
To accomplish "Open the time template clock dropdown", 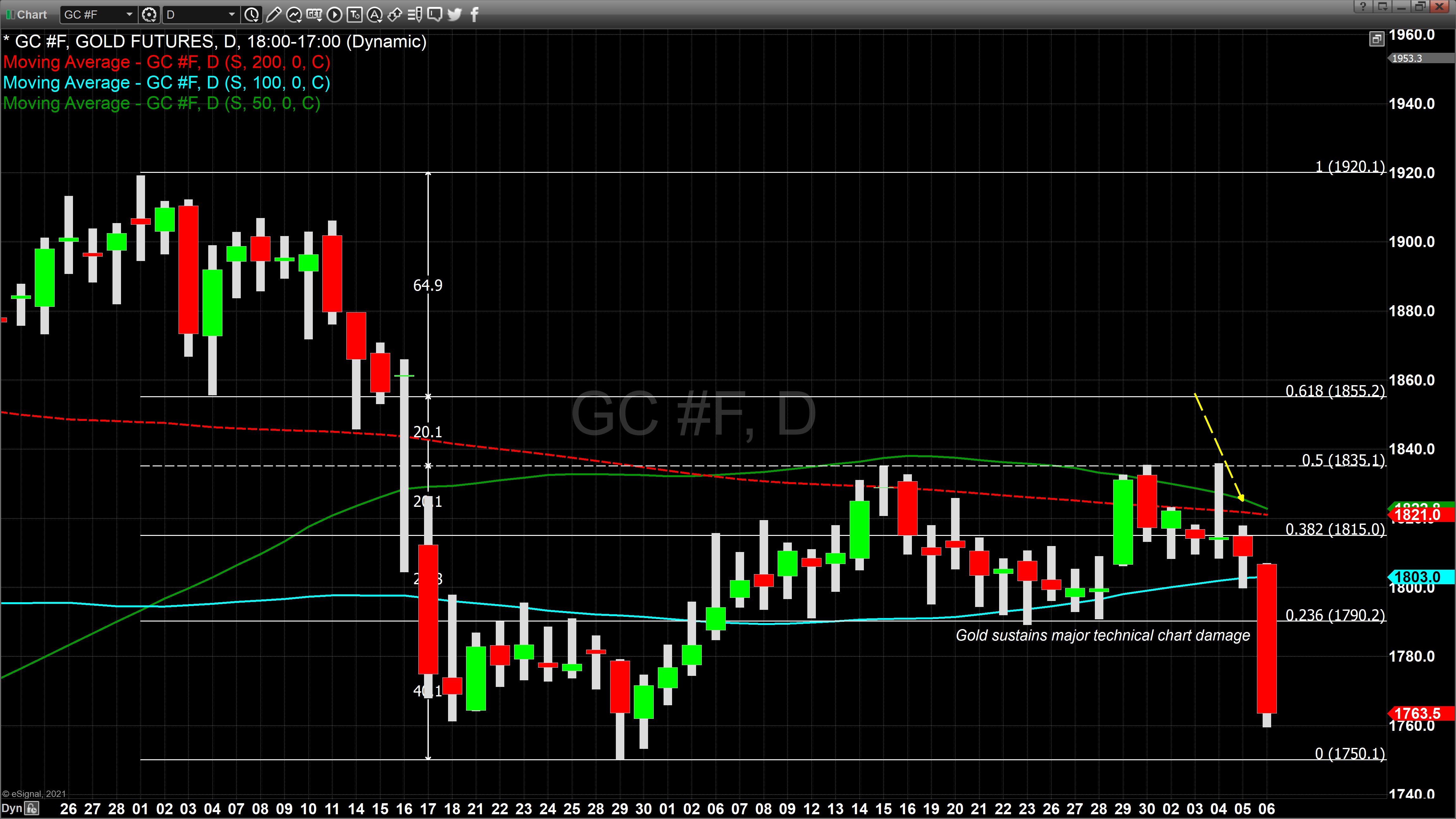I will click(x=252, y=15).
